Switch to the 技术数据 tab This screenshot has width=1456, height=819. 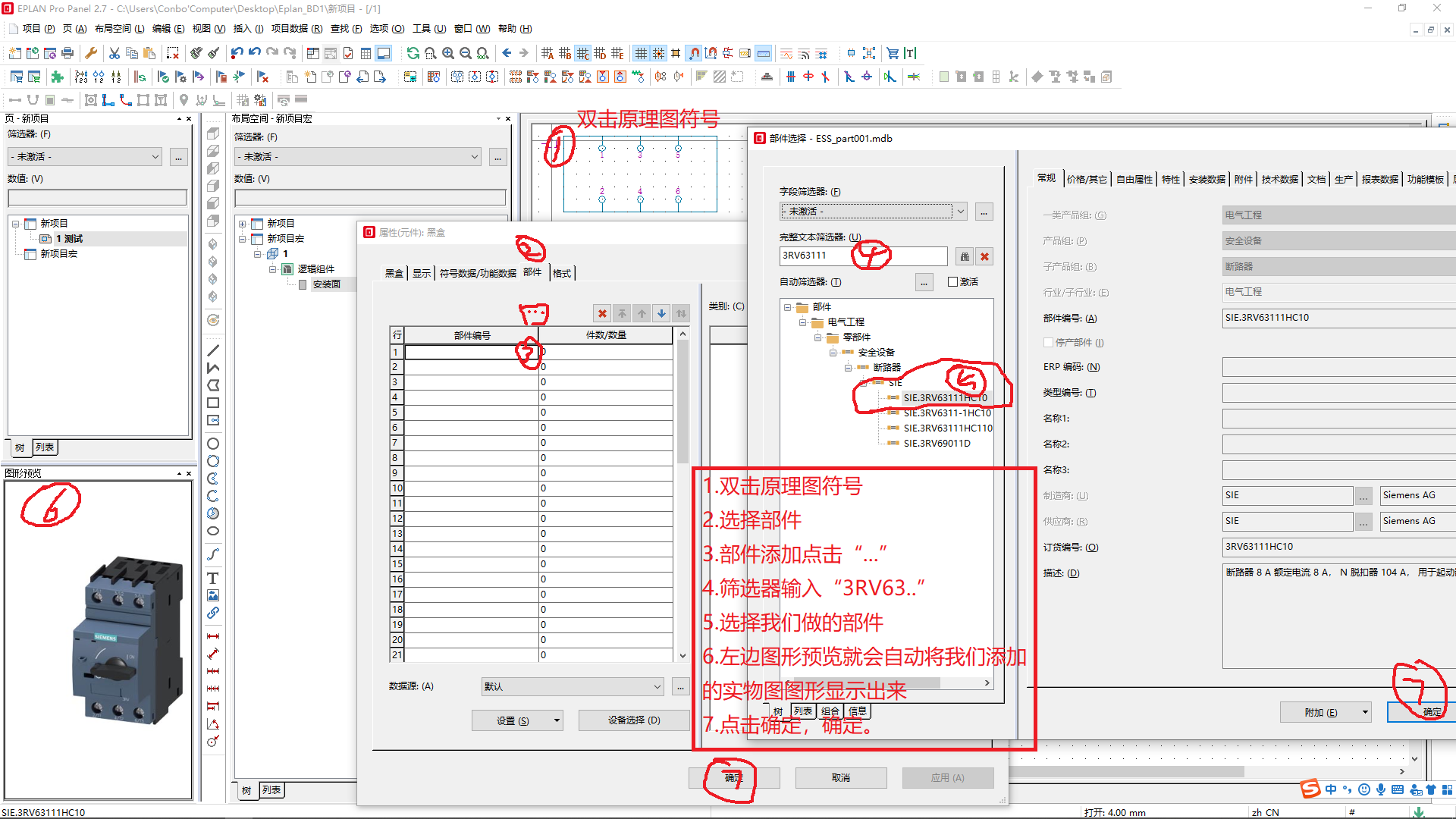coord(1280,179)
